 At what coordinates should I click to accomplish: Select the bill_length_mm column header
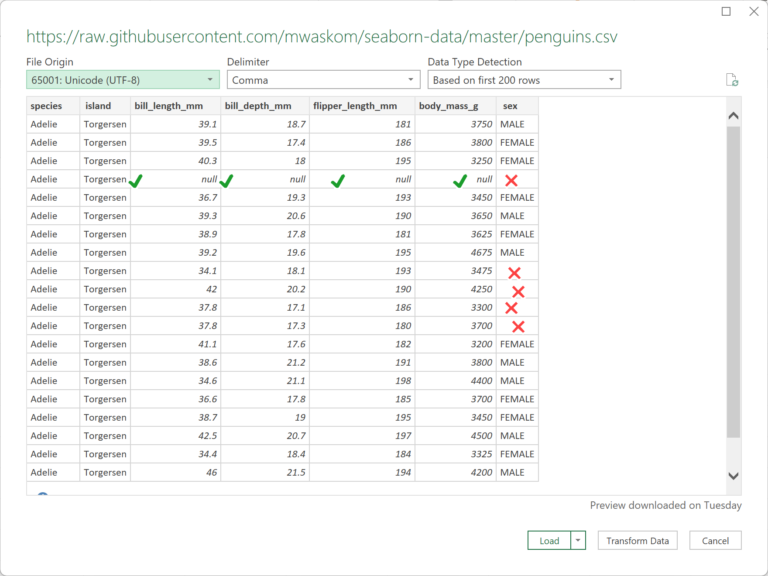coord(175,106)
